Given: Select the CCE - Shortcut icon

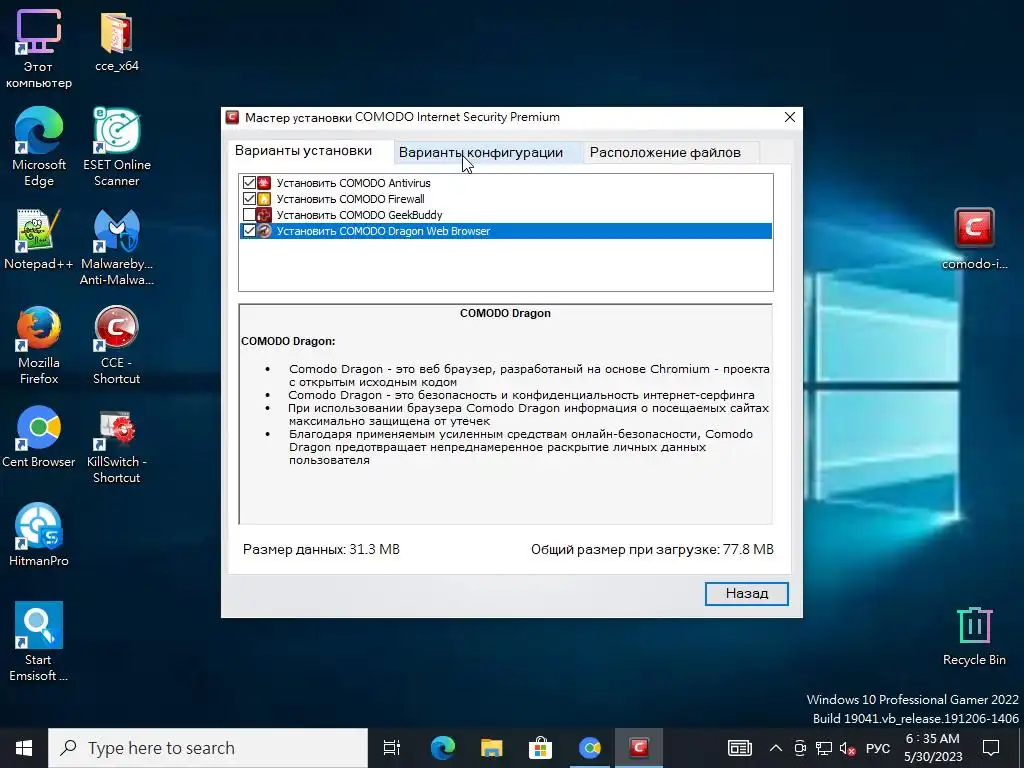Looking at the screenshot, I should [117, 345].
